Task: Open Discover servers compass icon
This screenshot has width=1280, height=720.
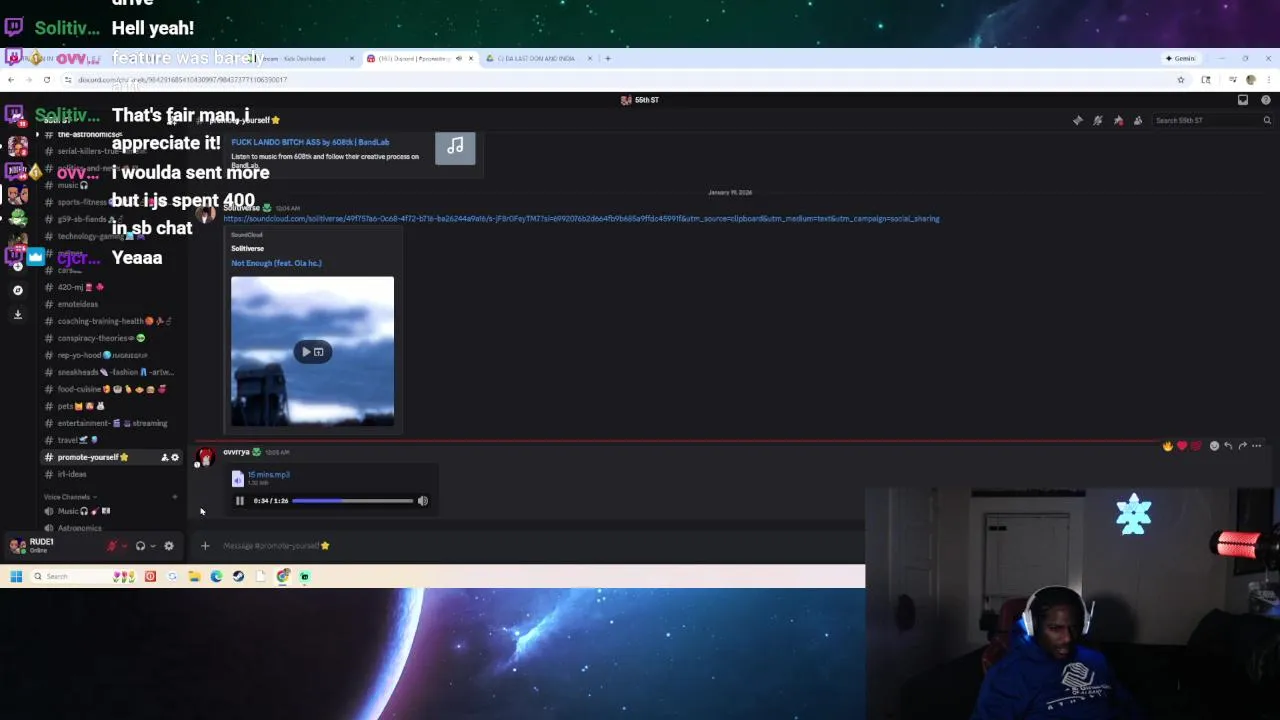Action: click(x=17, y=290)
